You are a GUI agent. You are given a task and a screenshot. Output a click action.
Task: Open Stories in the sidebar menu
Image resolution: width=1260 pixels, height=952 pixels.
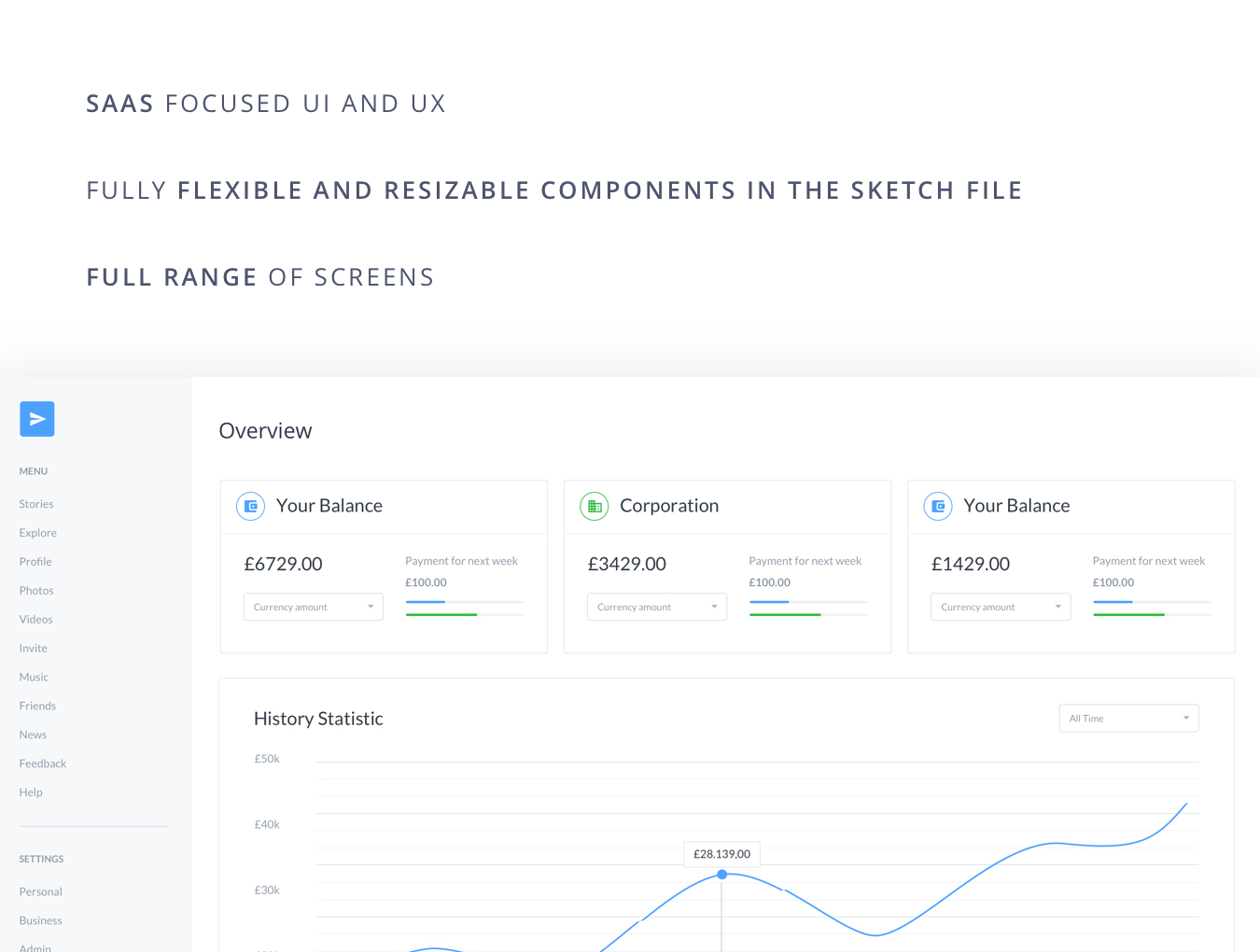(x=36, y=504)
